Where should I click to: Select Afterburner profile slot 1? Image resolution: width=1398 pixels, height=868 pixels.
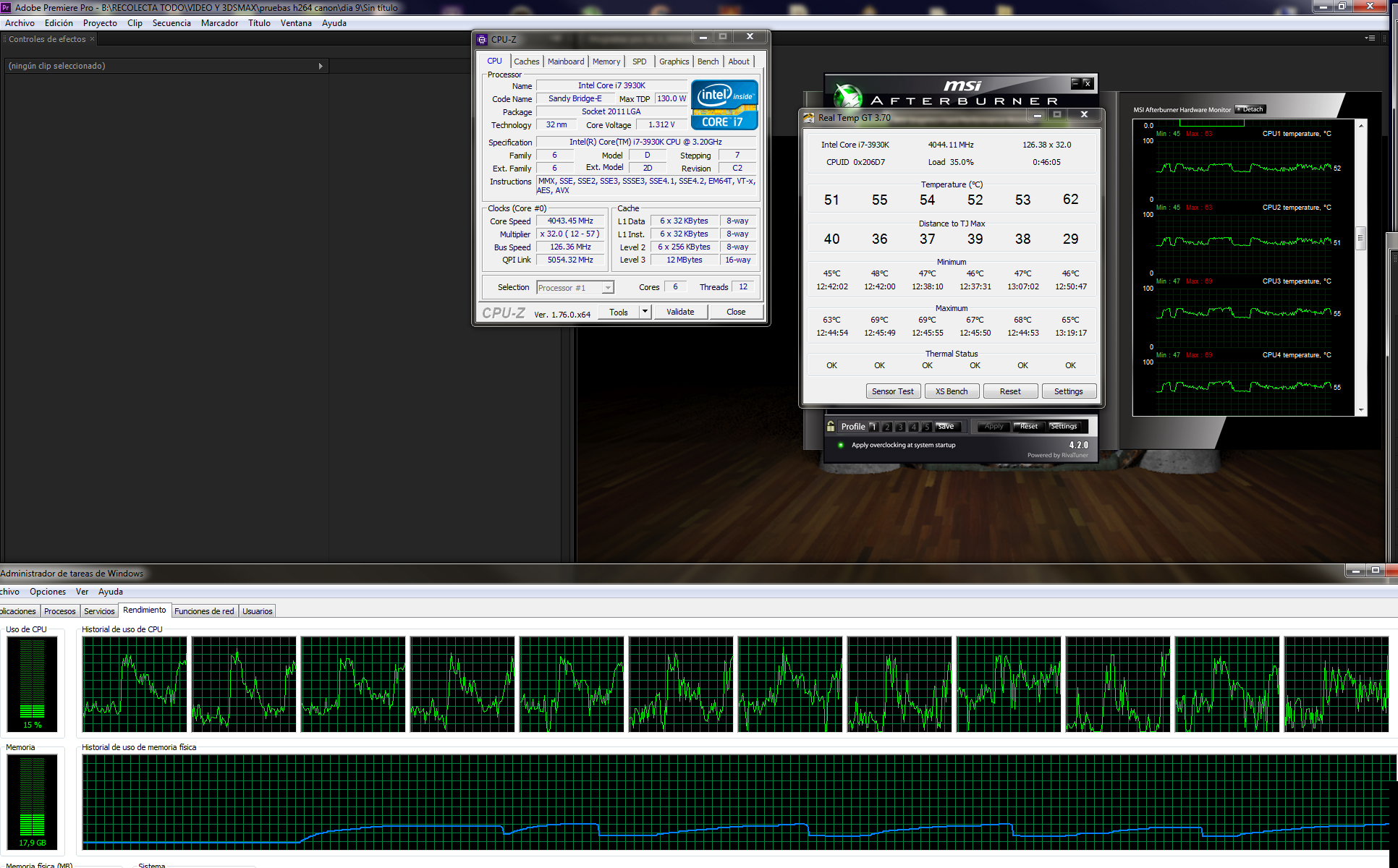click(873, 427)
